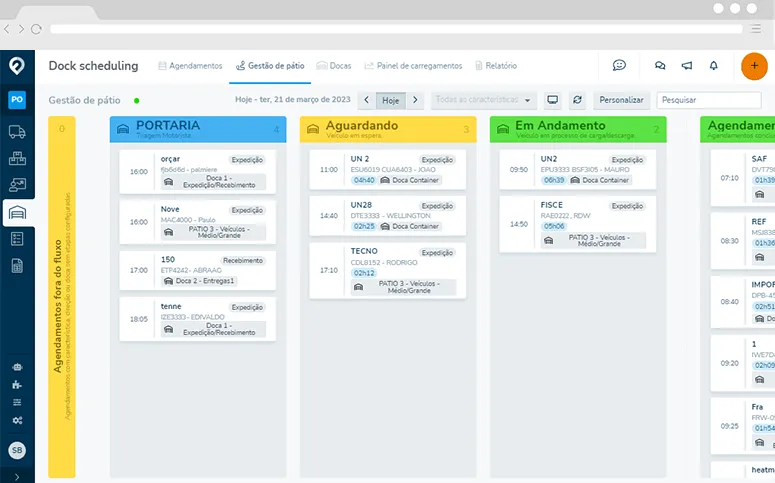Open the sliders list icon in sidebar
775x483 pixels.
click(17, 402)
